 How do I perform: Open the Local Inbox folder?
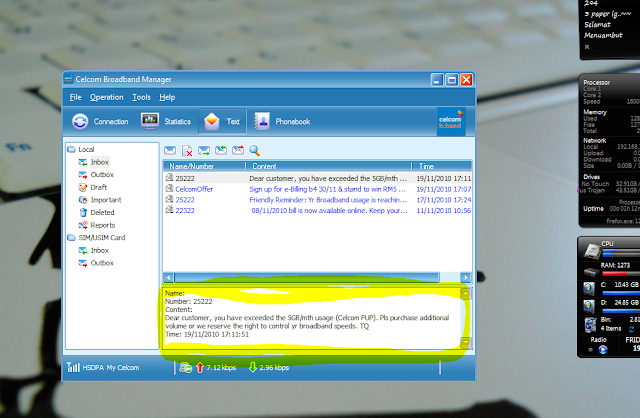(93, 162)
